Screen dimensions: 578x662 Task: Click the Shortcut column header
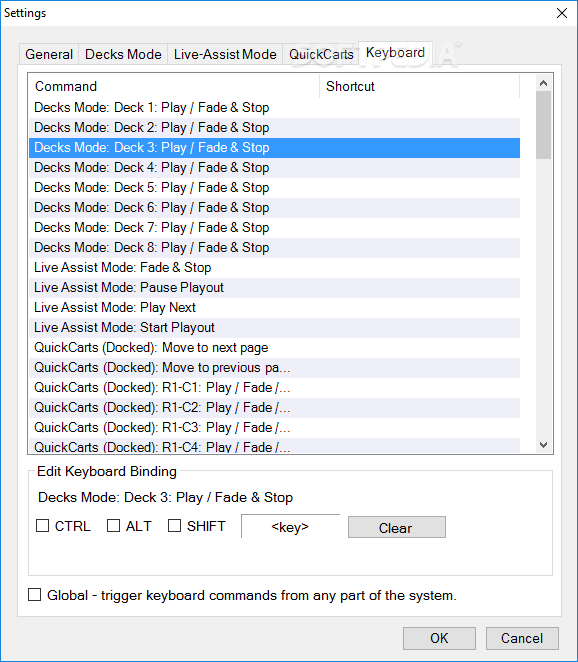(x=420, y=87)
